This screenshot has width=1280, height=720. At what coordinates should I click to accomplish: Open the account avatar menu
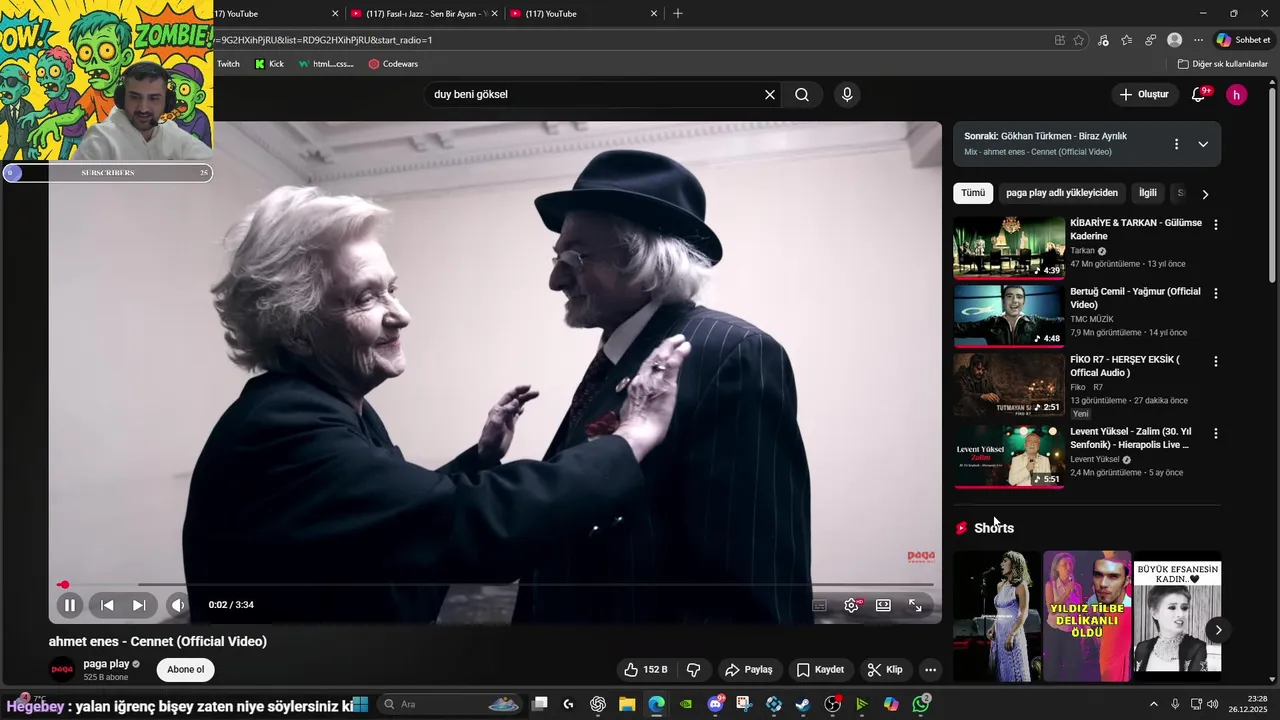1237,95
